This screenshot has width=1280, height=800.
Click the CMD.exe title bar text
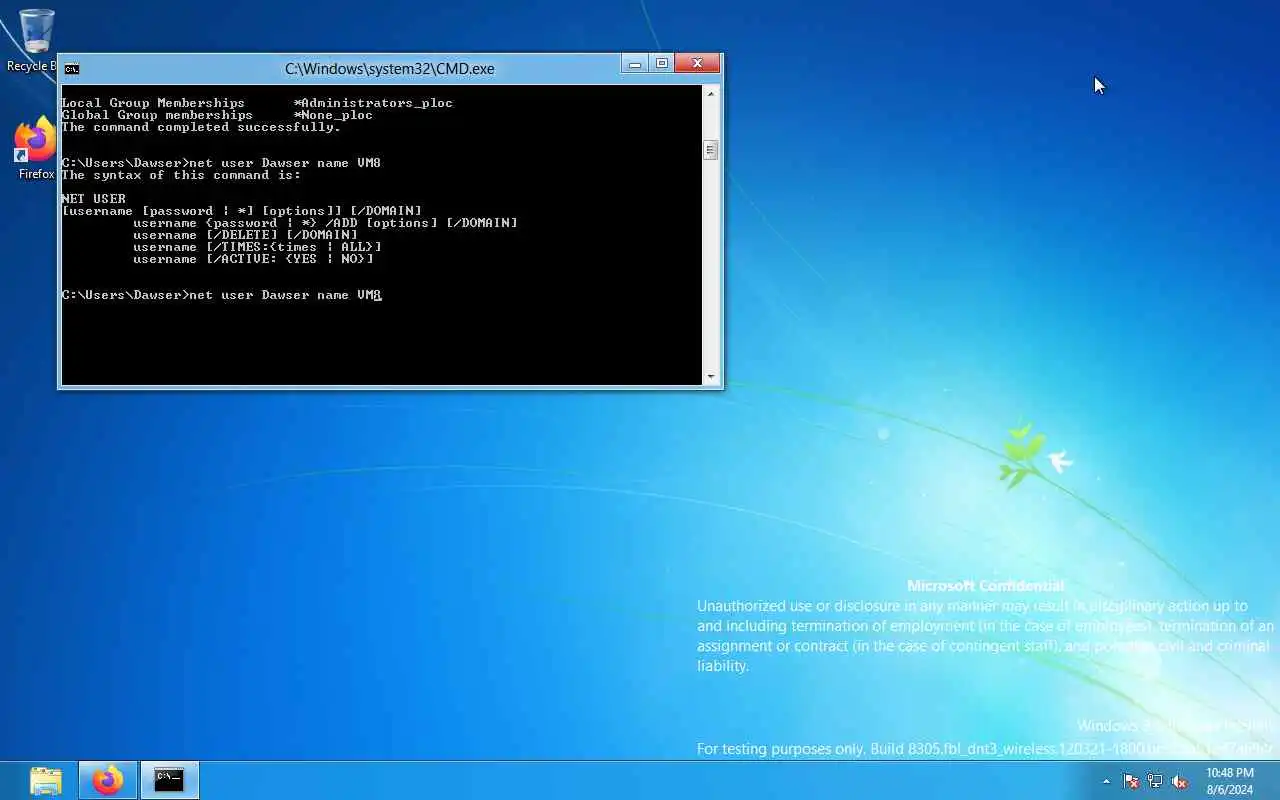389,69
